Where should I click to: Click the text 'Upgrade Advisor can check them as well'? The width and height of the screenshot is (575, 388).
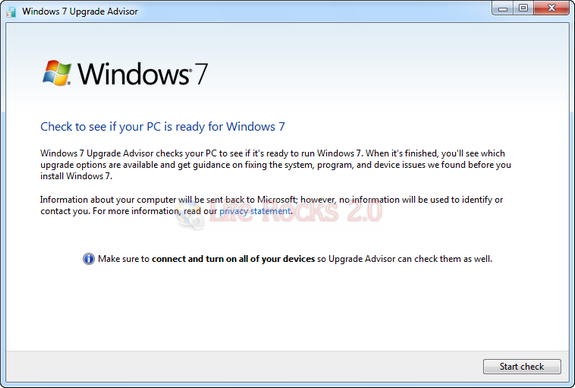(410, 259)
